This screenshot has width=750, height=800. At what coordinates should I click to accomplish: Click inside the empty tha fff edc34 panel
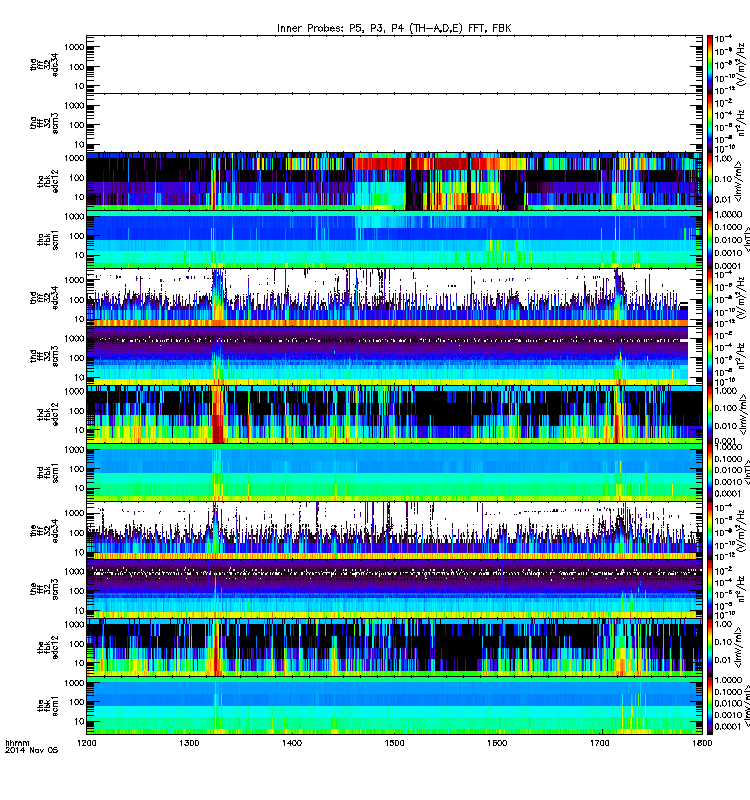pyautogui.click(x=394, y=64)
